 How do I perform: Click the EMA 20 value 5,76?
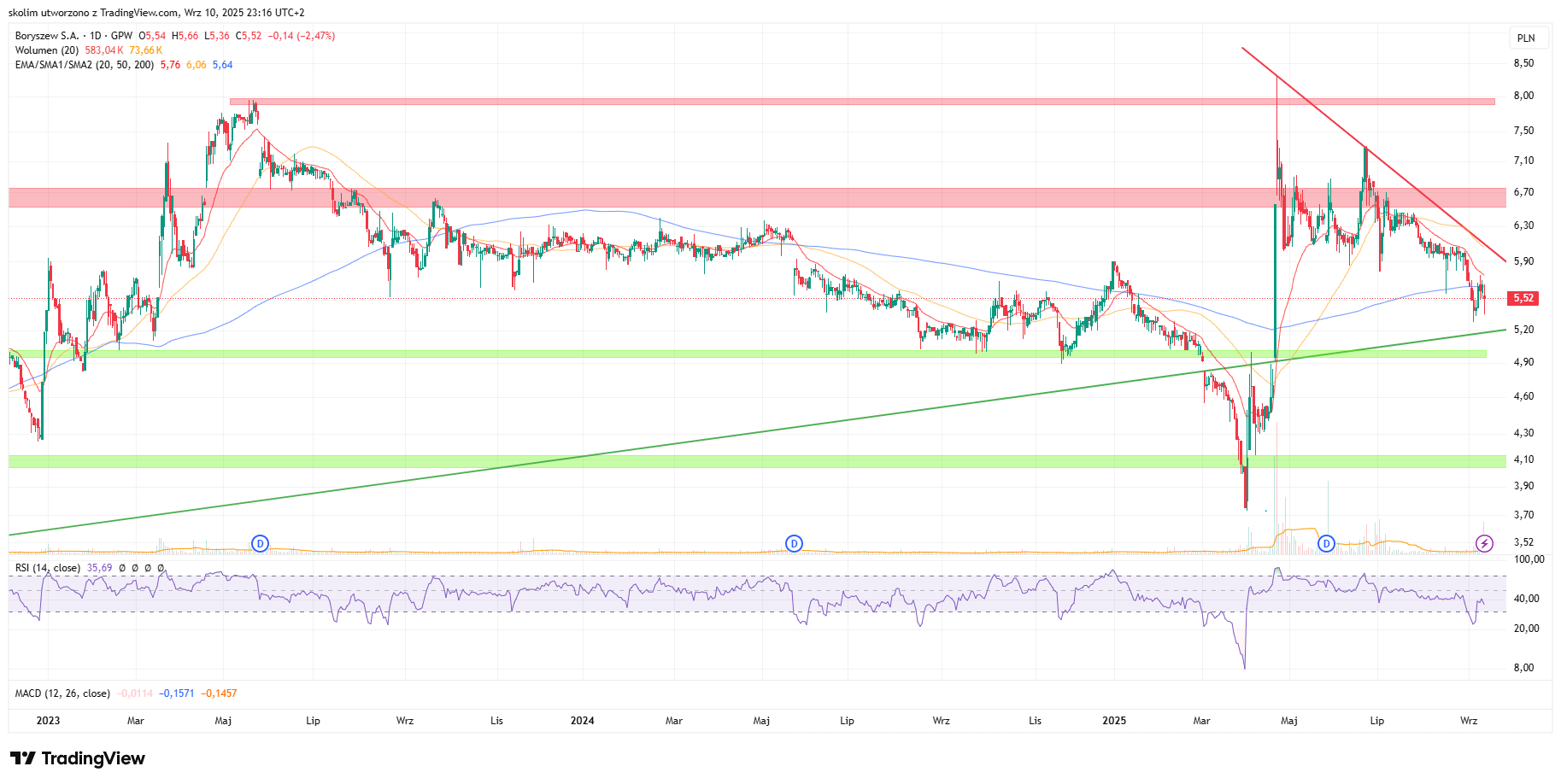coord(170,65)
